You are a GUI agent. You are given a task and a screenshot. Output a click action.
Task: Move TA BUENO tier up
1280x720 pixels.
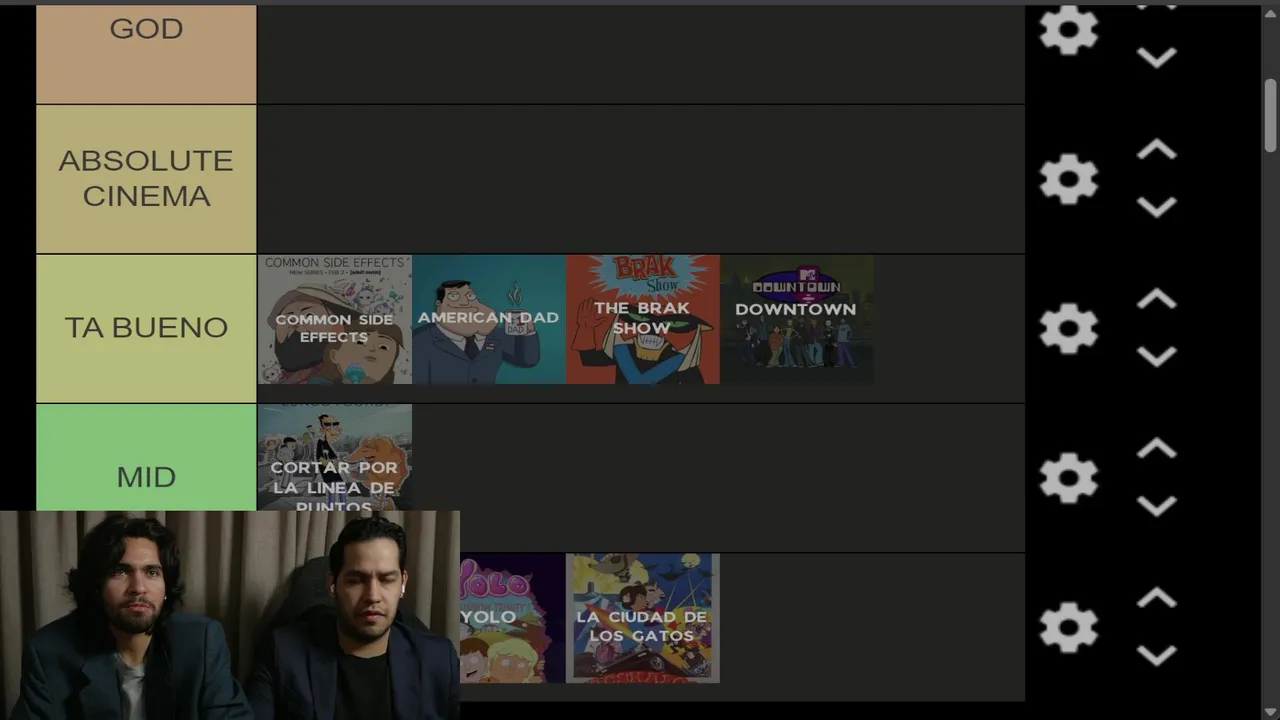coord(1157,299)
